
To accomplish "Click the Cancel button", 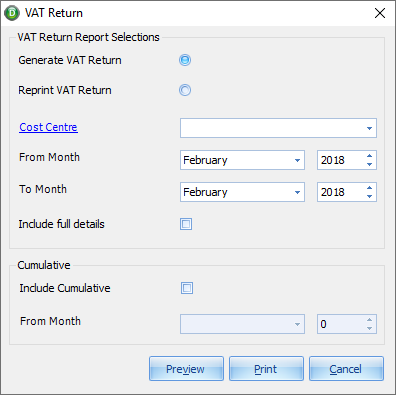I will 346,369.
